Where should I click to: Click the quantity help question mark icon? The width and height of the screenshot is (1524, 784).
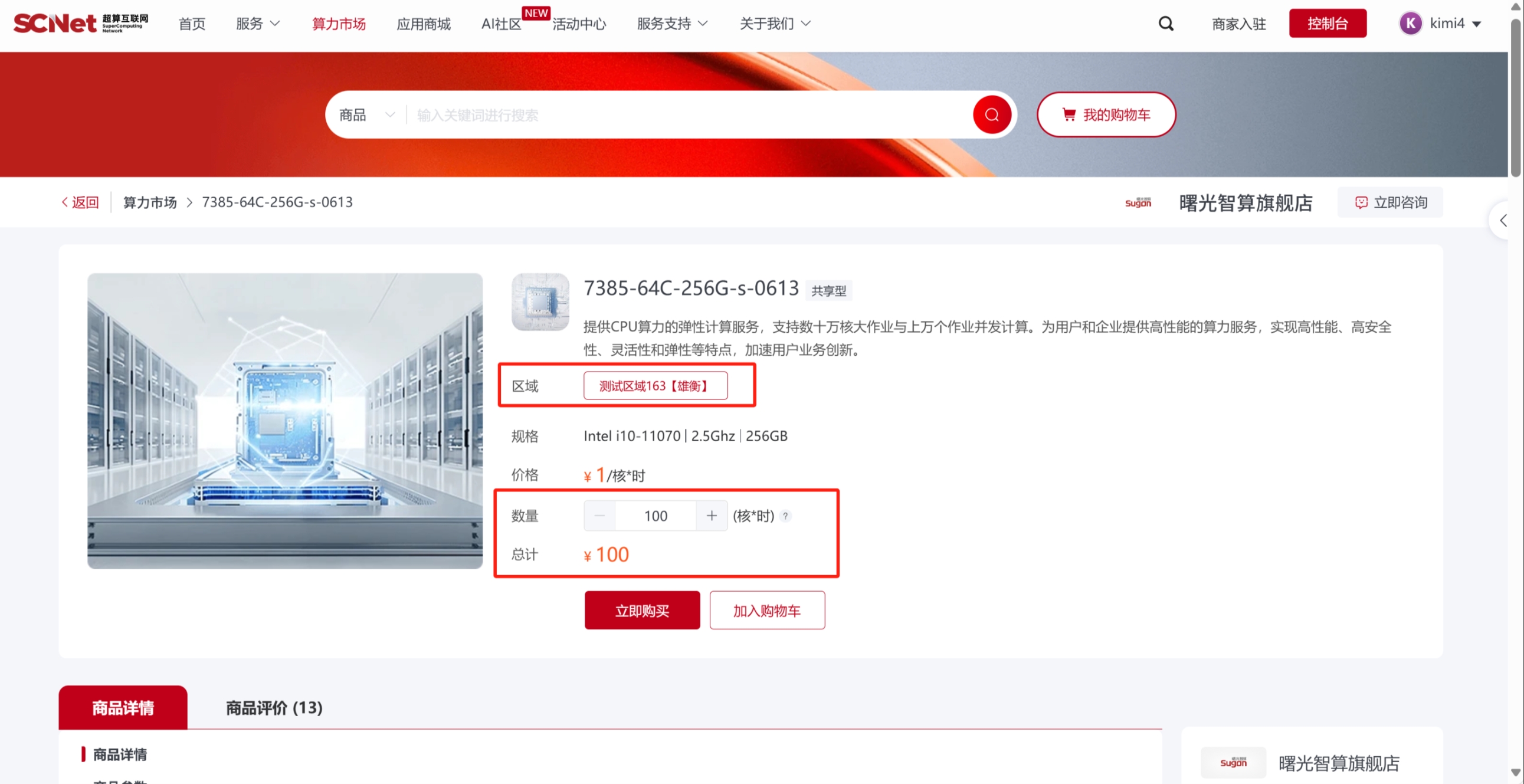tap(785, 516)
